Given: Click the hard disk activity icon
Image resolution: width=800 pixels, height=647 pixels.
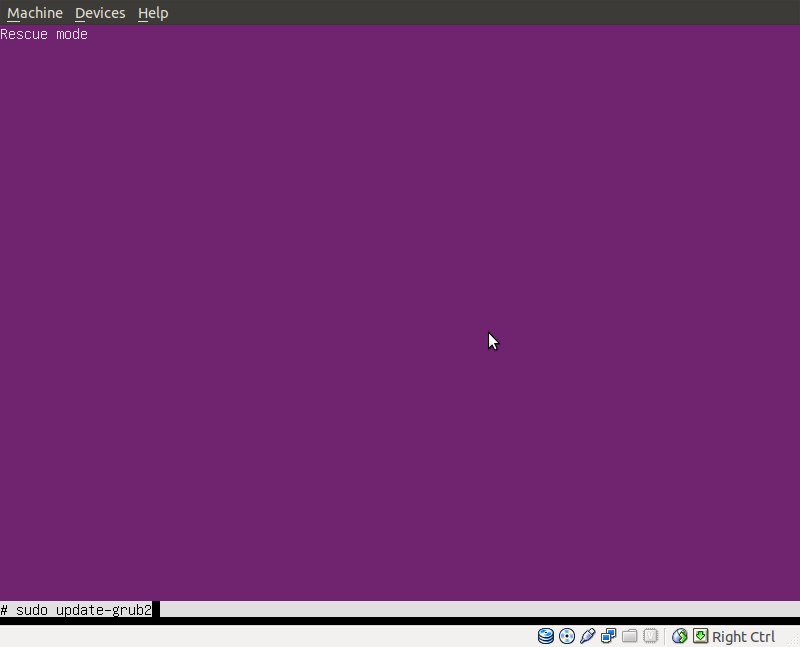Looking at the screenshot, I should click(546, 636).
